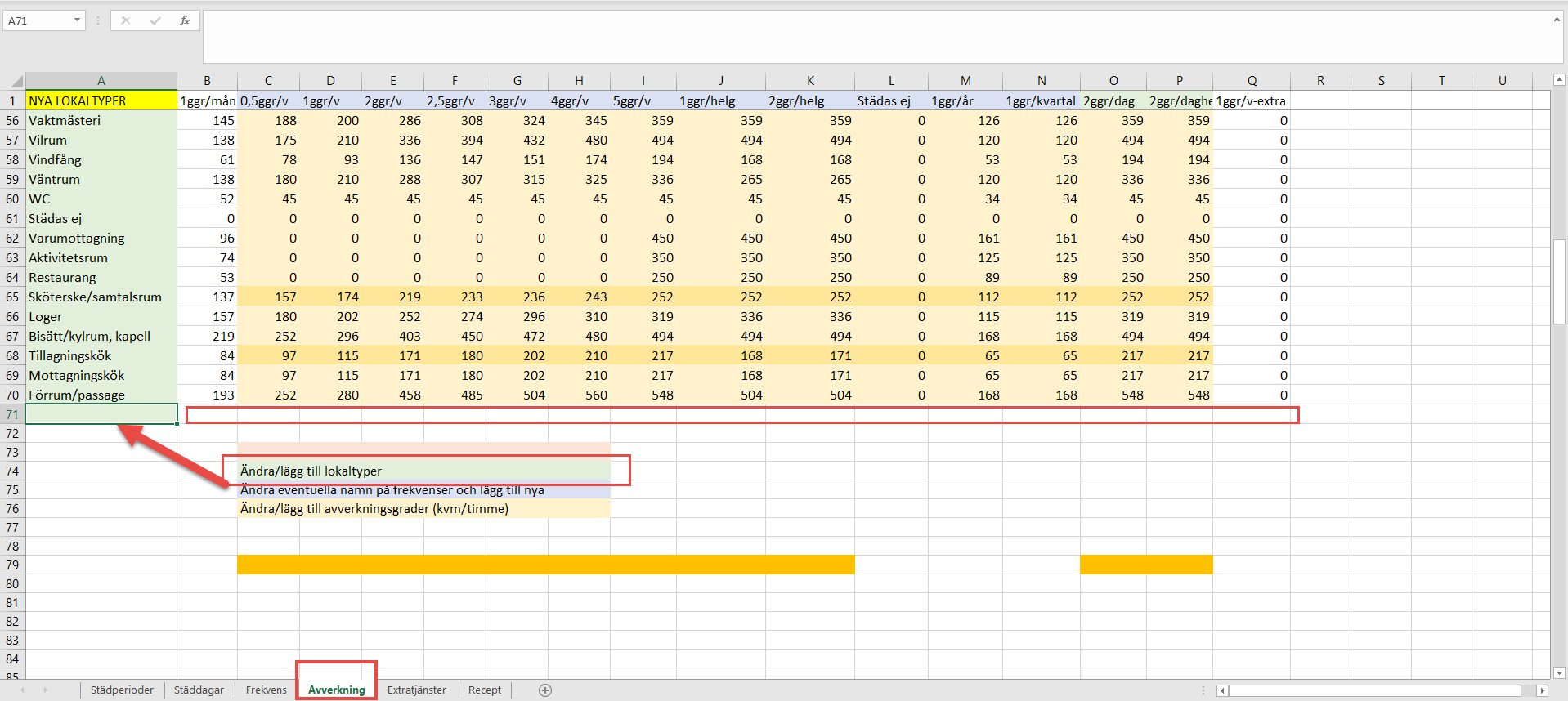Viewport: 1568px width, 701px height.
Task: Add a new sheet with plus icon
Action: pos(545,690)
